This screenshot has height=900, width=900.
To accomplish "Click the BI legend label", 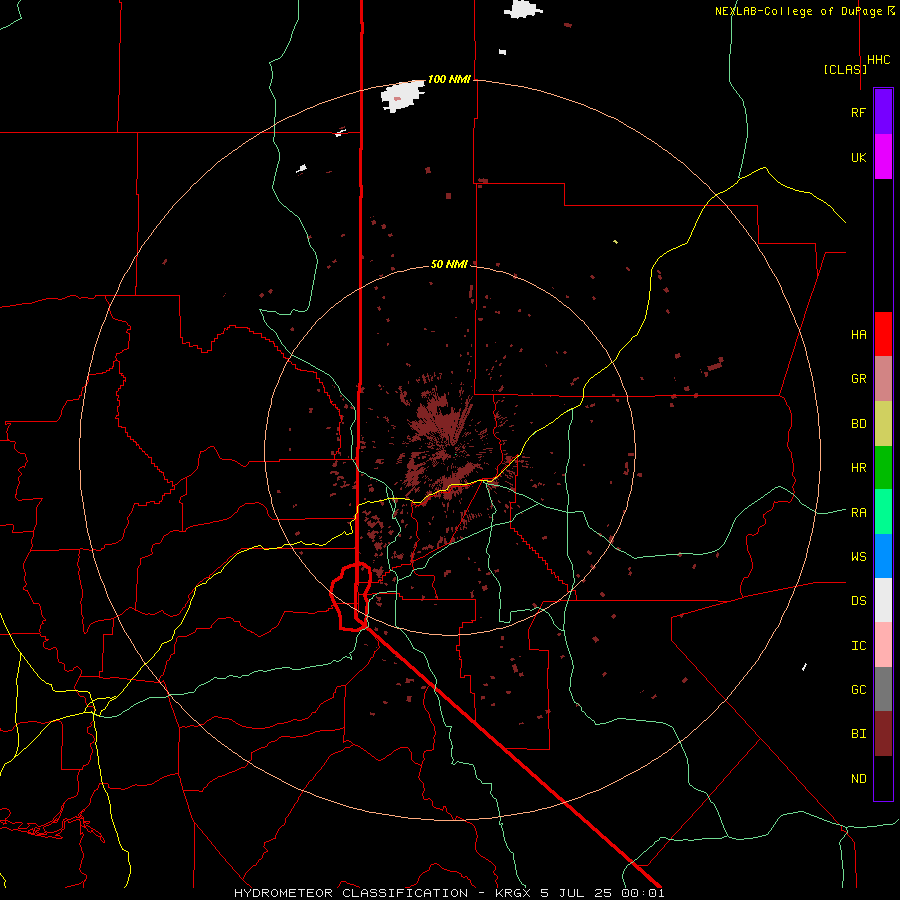I will [x=858, y=734].
